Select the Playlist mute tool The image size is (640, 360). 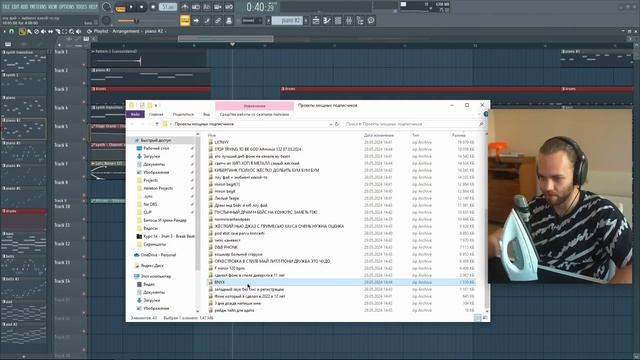pos(43,31)
